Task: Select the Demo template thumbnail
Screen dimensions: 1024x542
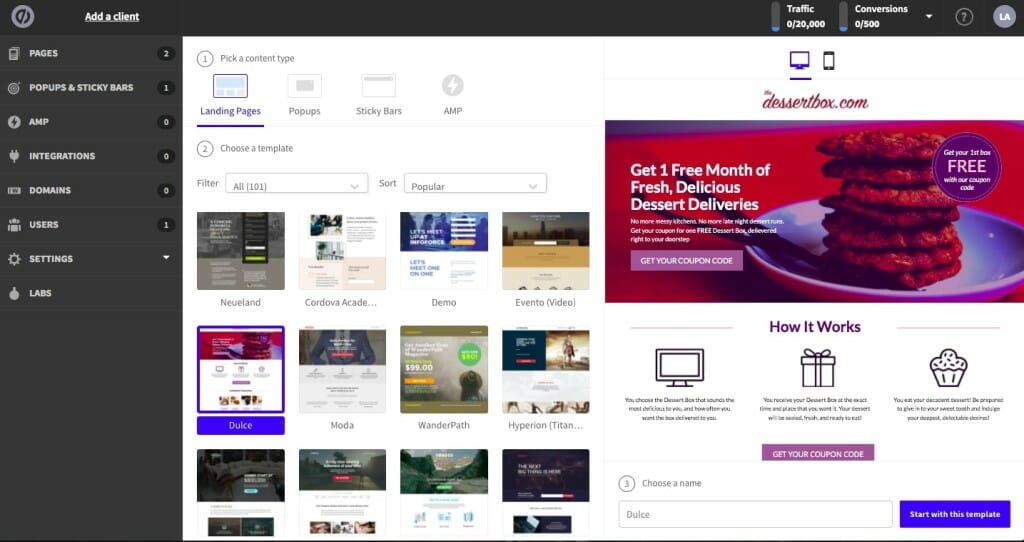Action: [444, 251]
